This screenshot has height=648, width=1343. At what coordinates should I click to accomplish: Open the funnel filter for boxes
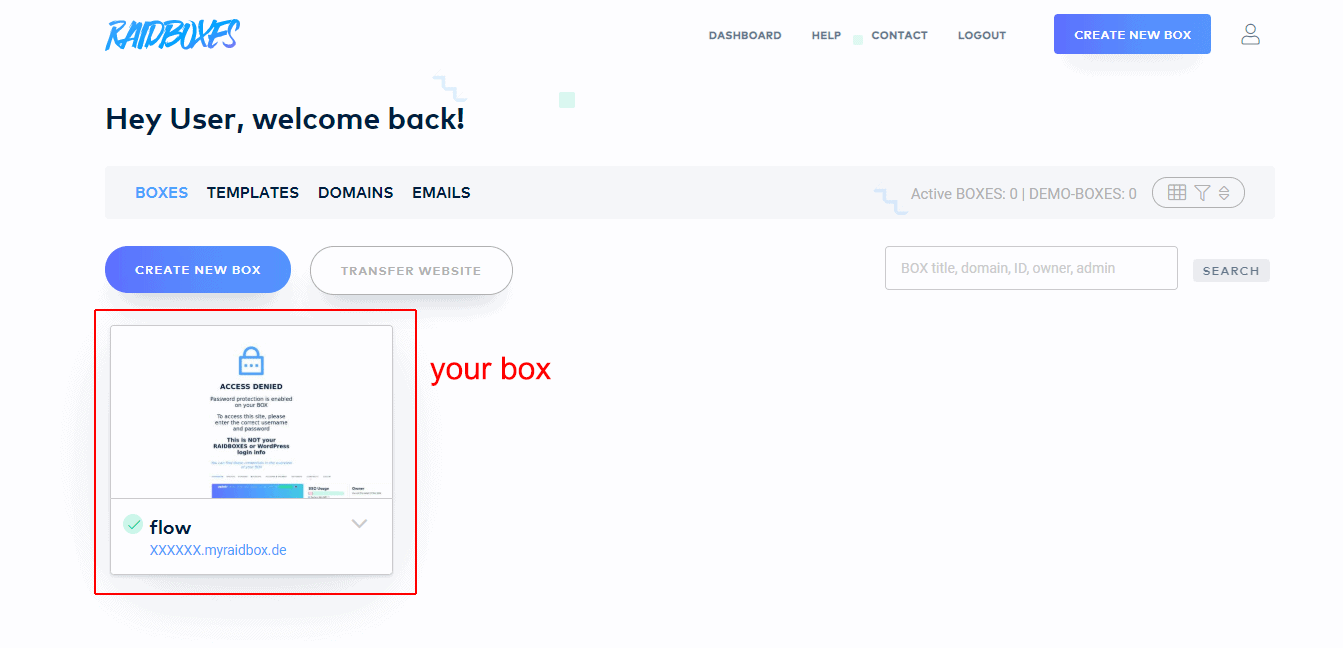(1202, 193)
